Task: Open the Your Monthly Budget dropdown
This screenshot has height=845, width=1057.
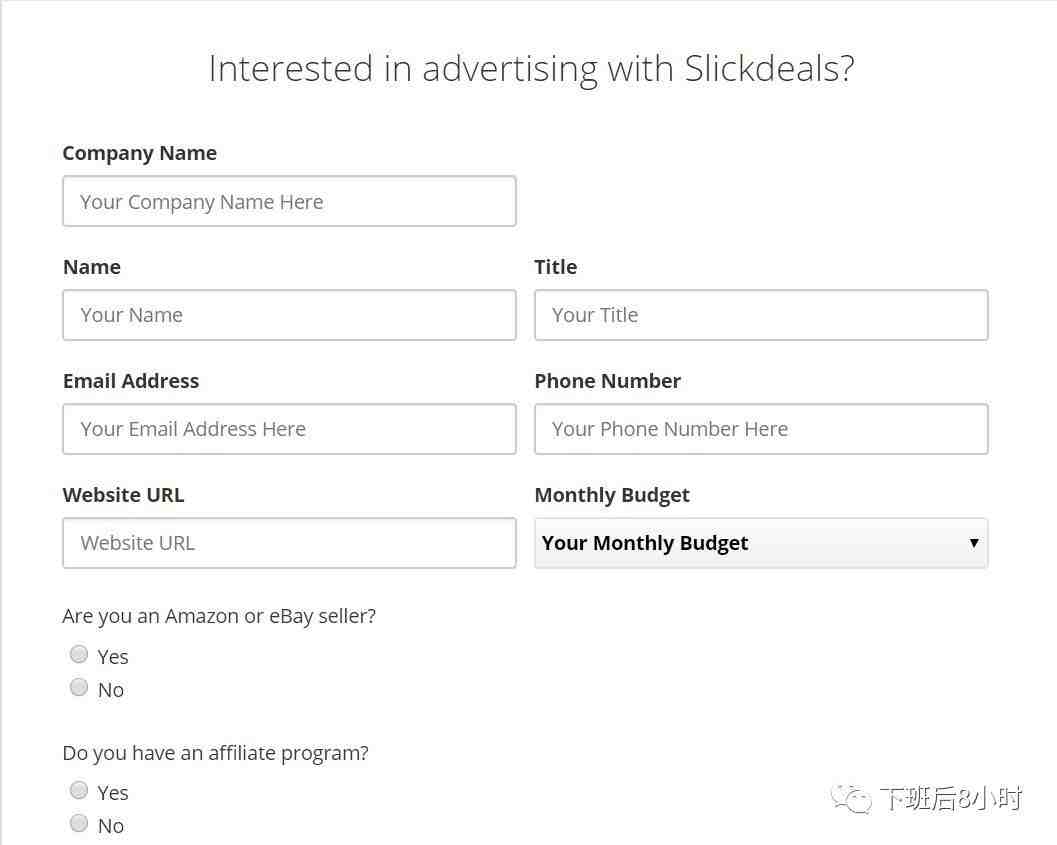Action: coord(761,543)
